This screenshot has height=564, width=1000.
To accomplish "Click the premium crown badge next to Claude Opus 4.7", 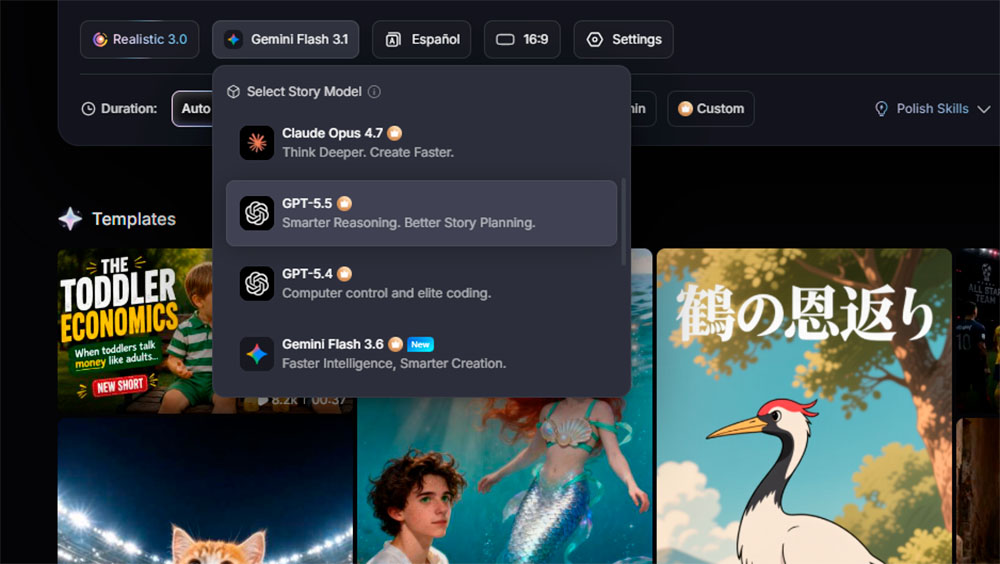I will [395, 133].
